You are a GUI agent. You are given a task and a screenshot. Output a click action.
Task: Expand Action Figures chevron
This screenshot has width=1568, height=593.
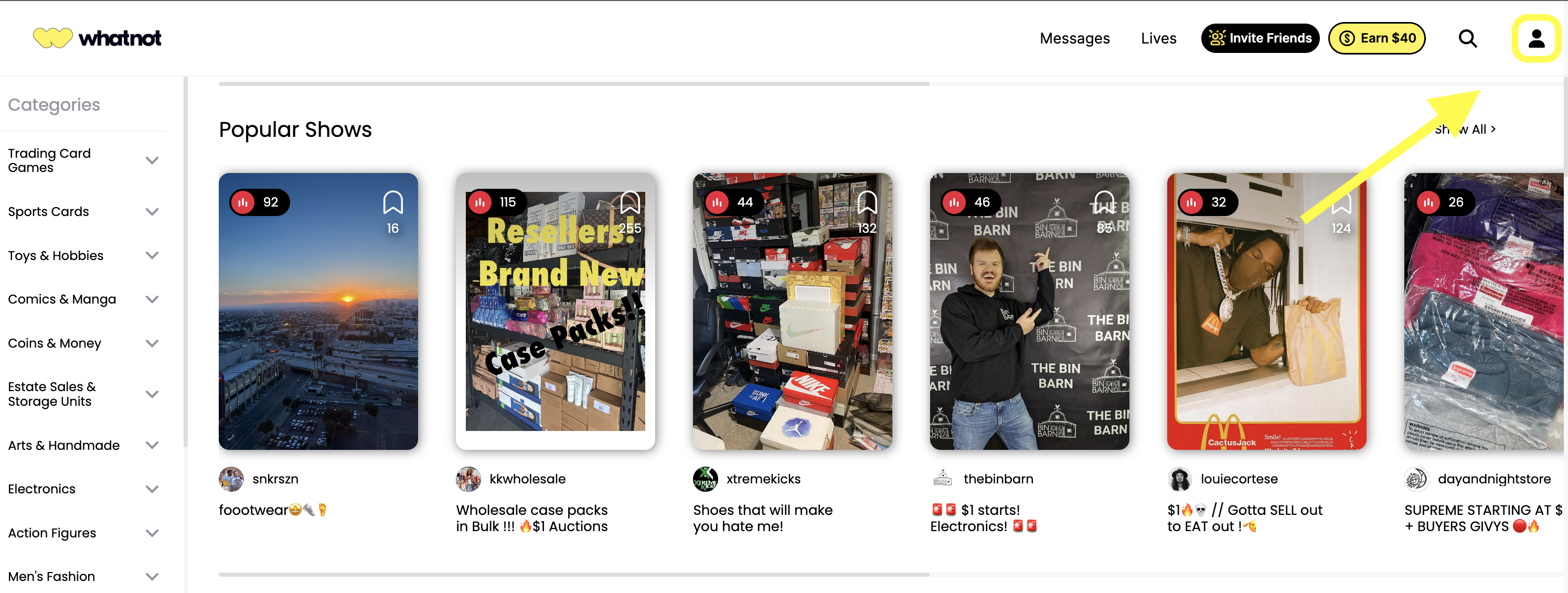pyautogui.click(x=152, y=533)
